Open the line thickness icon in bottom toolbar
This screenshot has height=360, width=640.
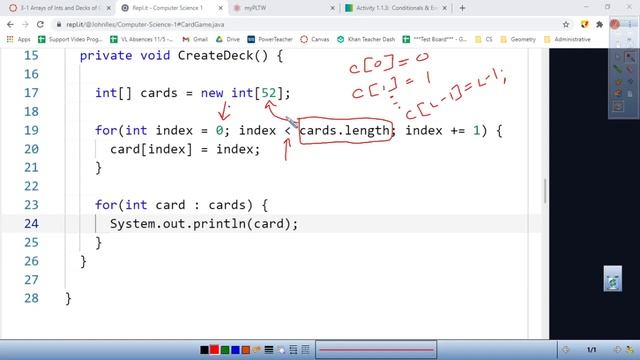tap(269, 350)
